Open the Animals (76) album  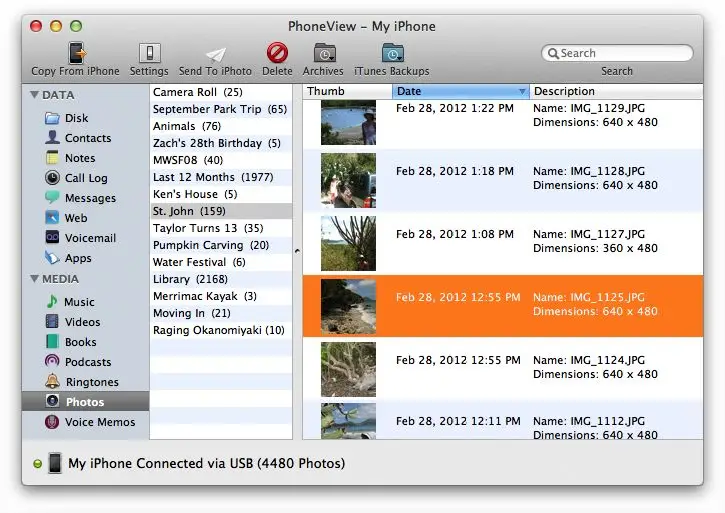coord(221,126)
